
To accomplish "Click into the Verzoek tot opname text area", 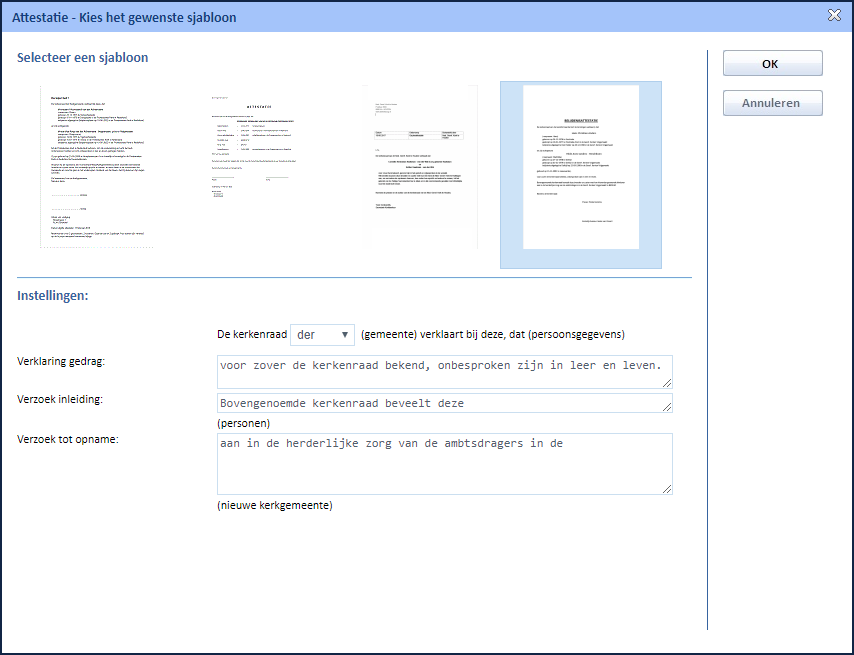I will point(444,464).
